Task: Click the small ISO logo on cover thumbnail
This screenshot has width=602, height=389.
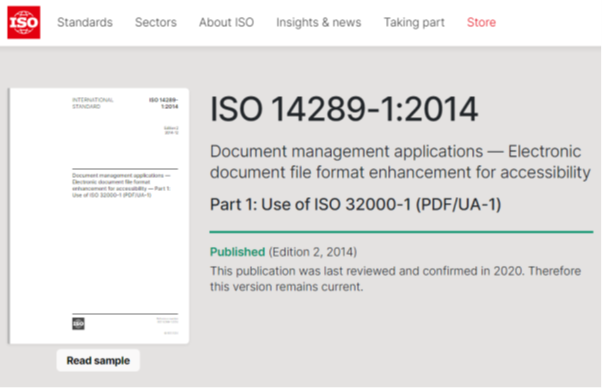Action: pyautogui.click(x=78, y=324)
